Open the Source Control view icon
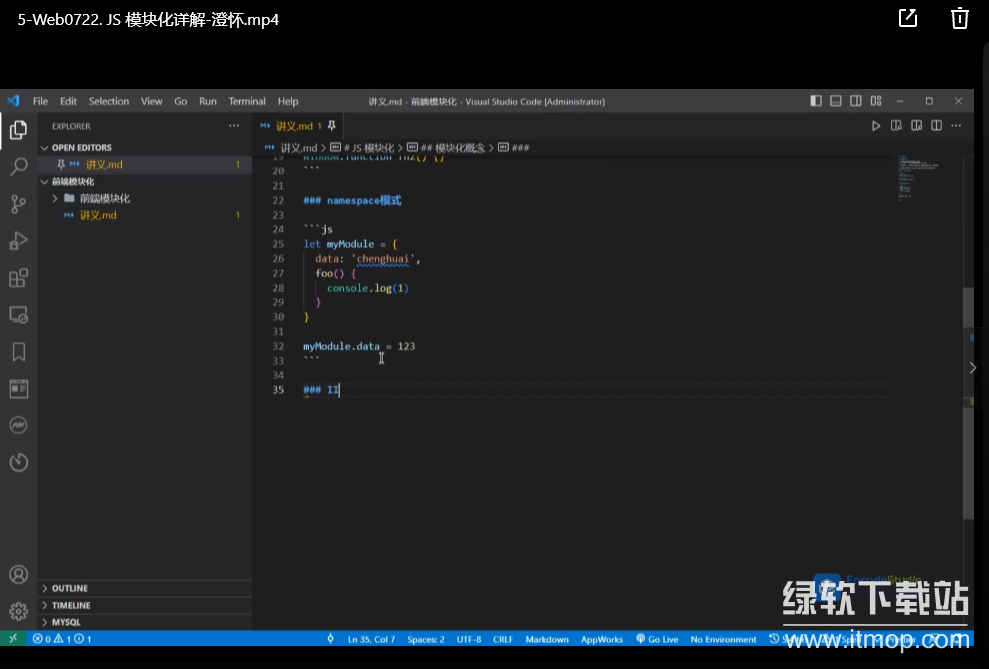Screen dimensions: 989x669 [x=18, y=204]
